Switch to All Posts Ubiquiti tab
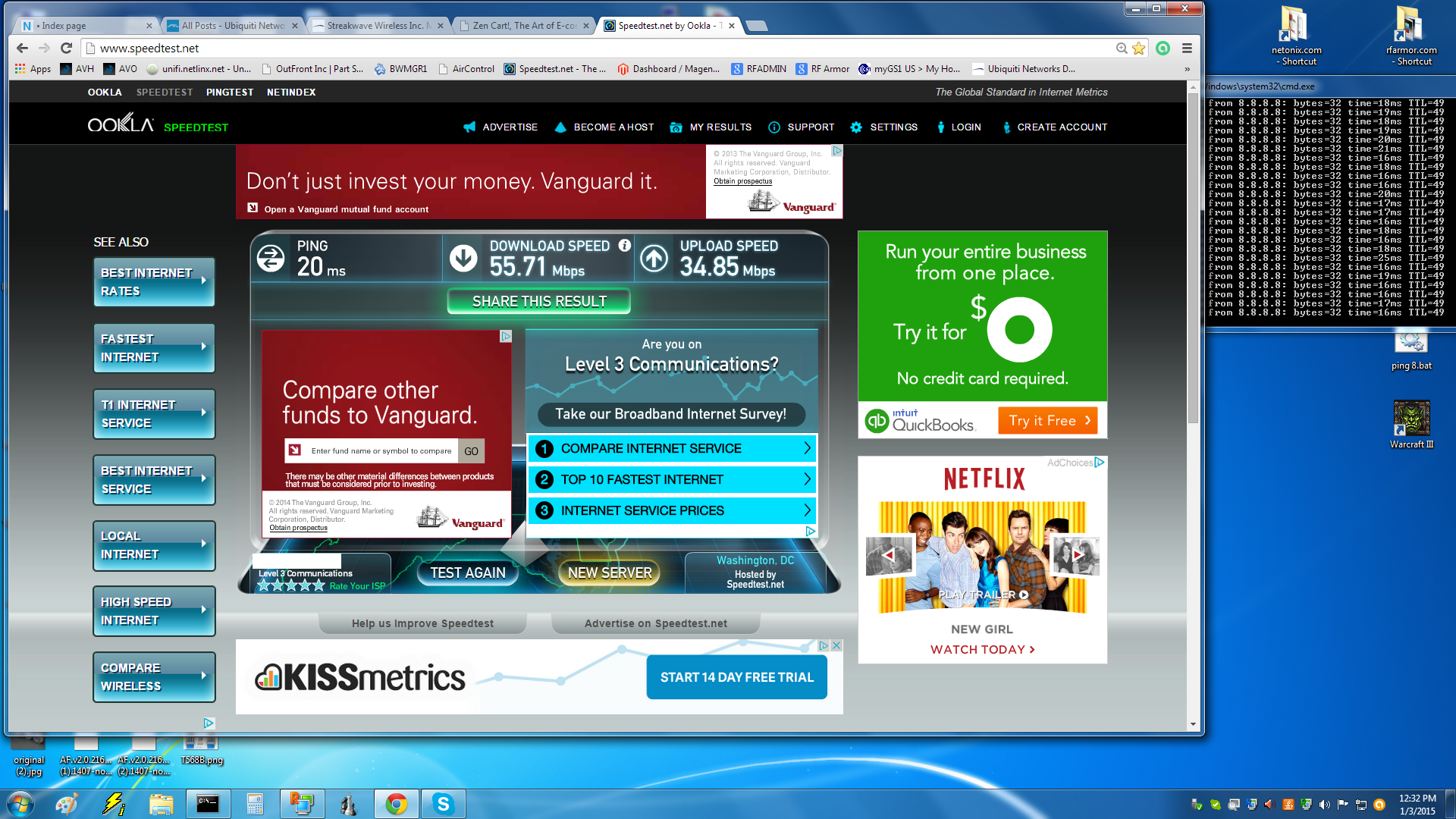The image size is (1456, 819). click(233, 25)
